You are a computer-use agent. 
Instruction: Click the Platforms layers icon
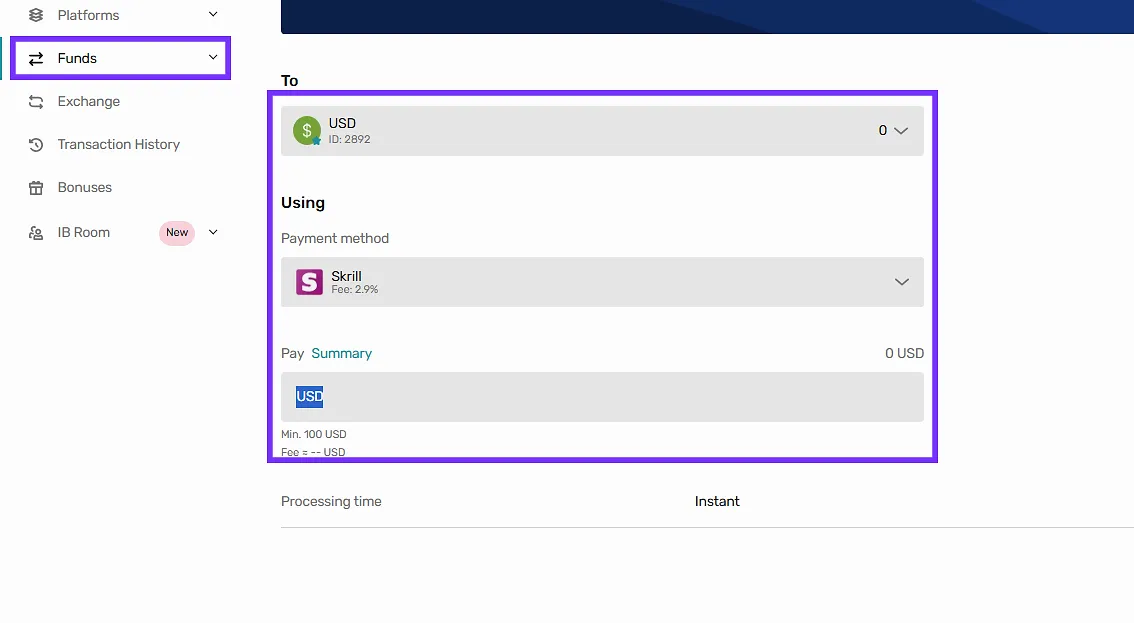coord(36,15)
